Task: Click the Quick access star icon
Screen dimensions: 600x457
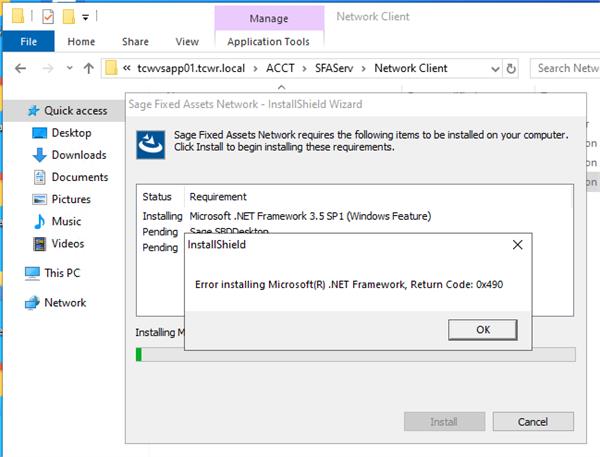Action: click(x=34, y=111)
